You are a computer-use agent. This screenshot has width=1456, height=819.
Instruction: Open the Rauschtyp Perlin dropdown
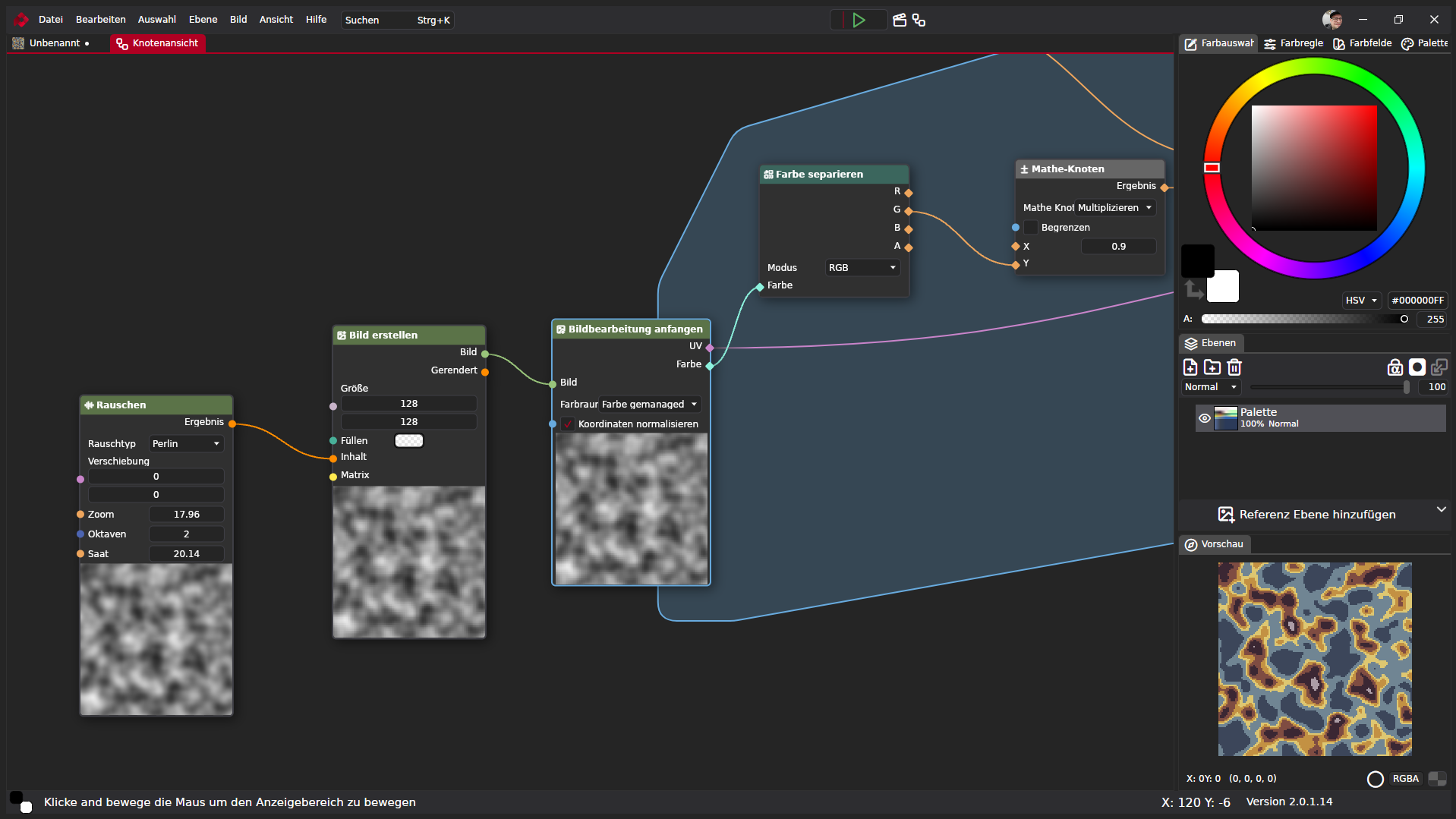(186, 444)
